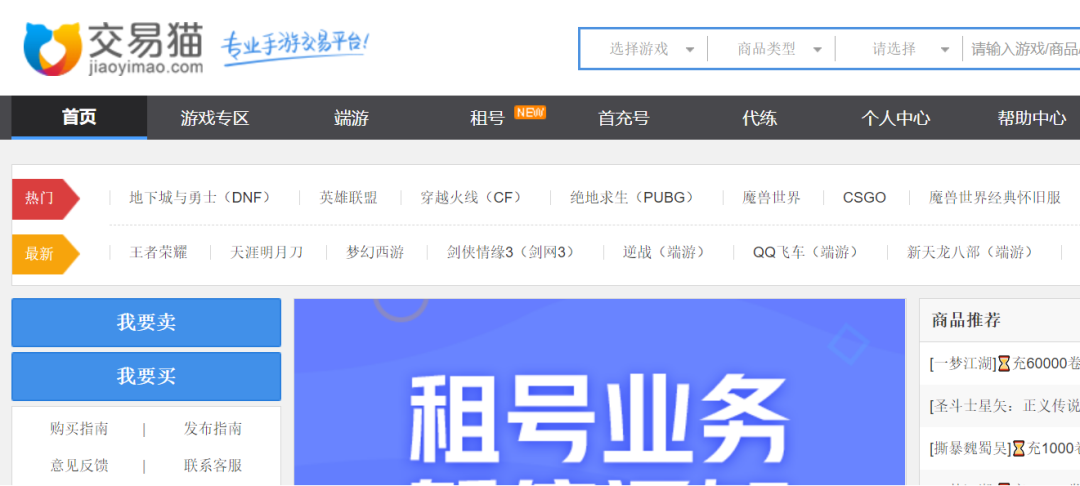Screen dimensions: 1080x486
Task: Select 剑侠情缘3（剑网3） game link
Action: pos(514,253)
